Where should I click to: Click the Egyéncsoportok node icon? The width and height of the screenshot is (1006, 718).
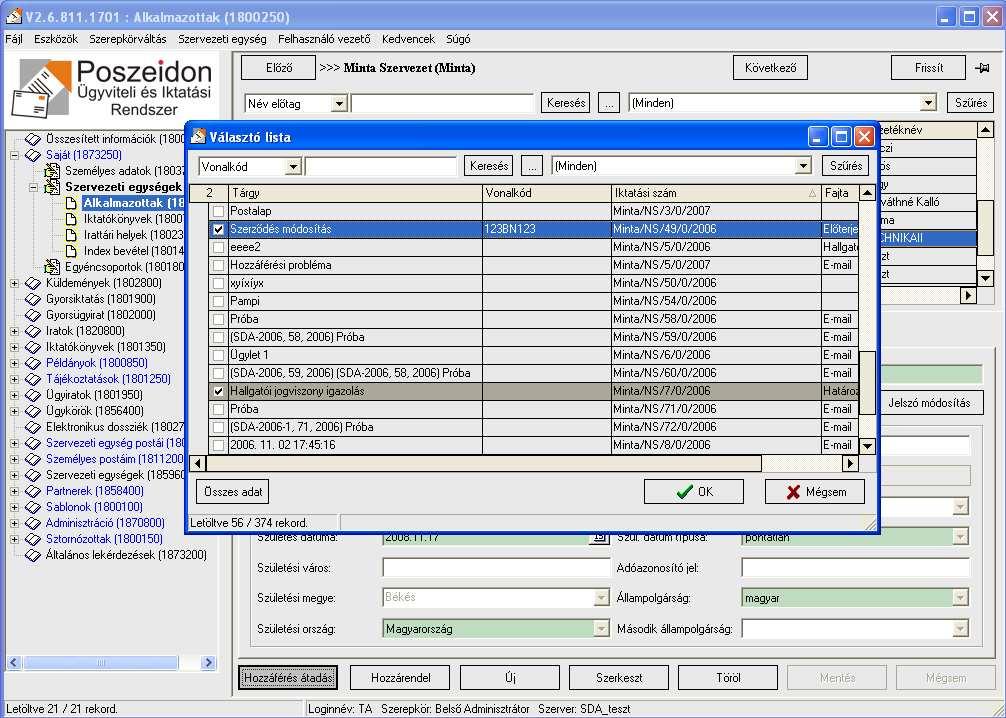[x=52, y=266]
